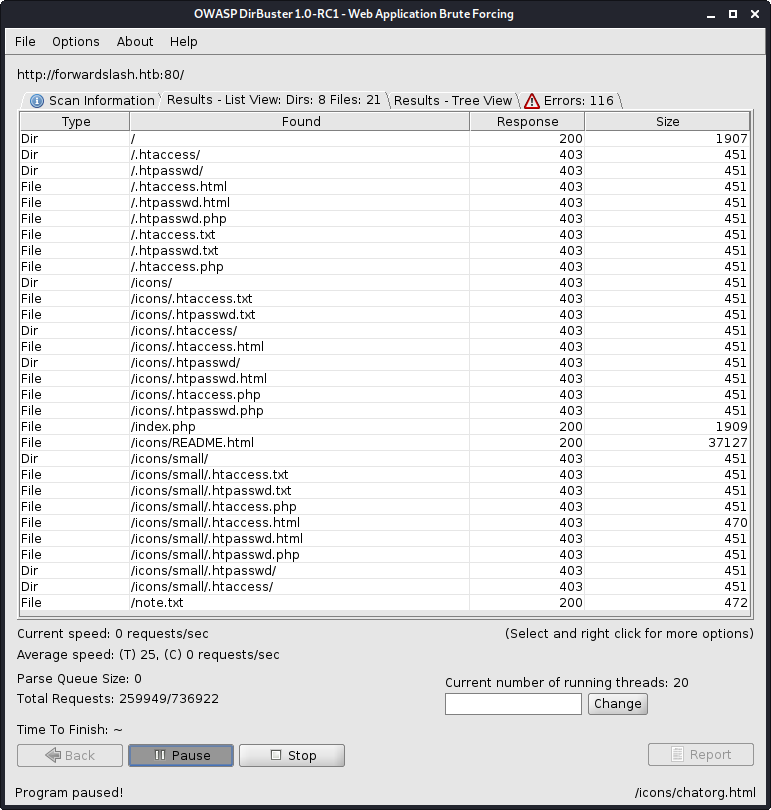The image size is (771, 810).
Task: Select the /icons/small/.htpasswd/ row
Action: pyautogui.click(x=384, y=570)
